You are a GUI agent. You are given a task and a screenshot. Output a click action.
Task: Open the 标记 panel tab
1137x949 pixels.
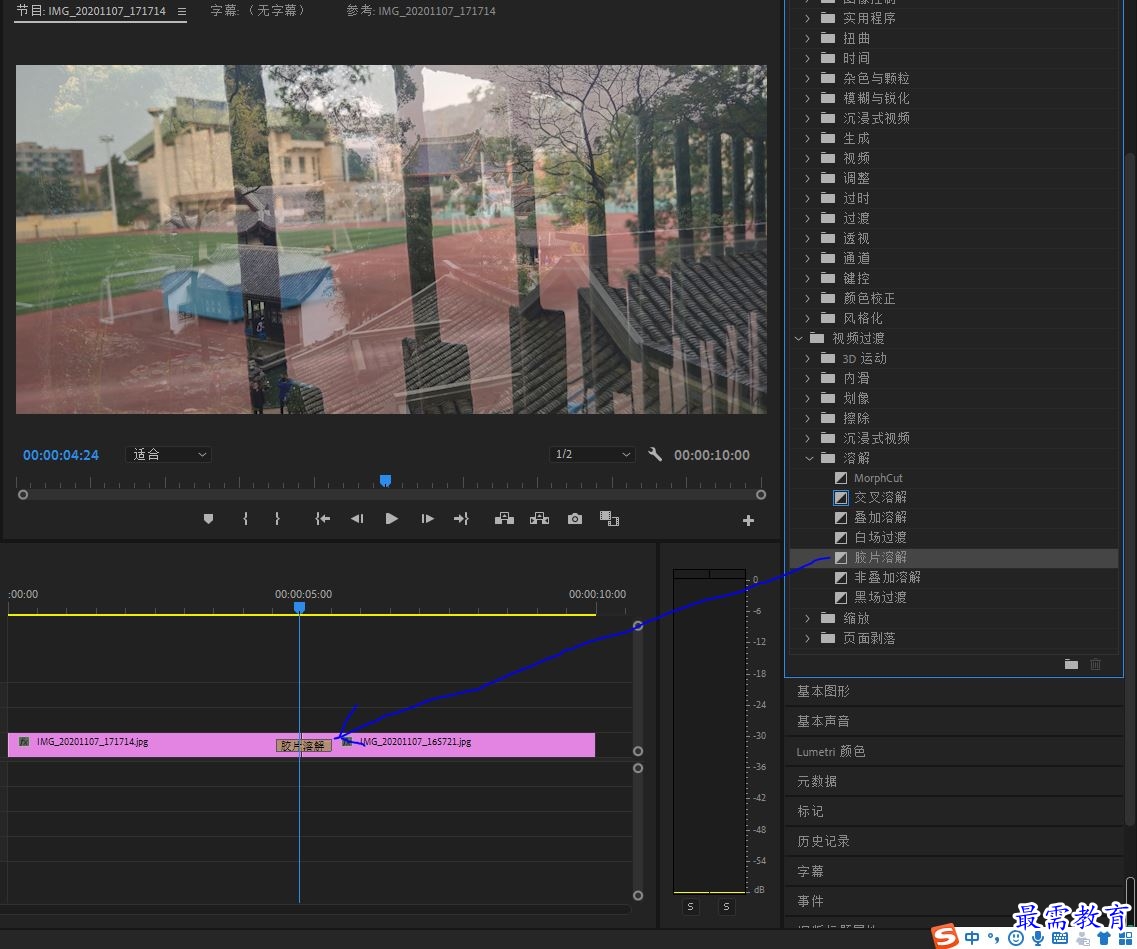(x=810, y=811)
